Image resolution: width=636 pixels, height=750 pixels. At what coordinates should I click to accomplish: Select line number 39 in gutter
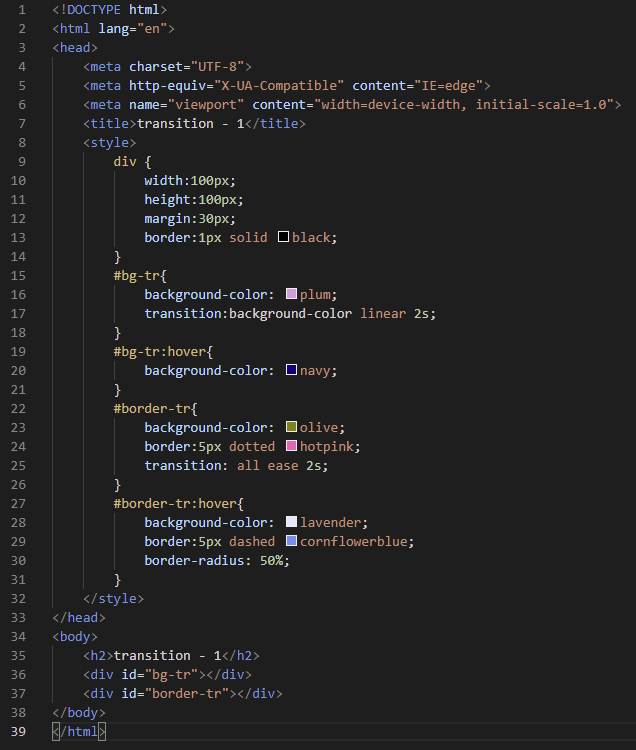click(x=18, y=732)
